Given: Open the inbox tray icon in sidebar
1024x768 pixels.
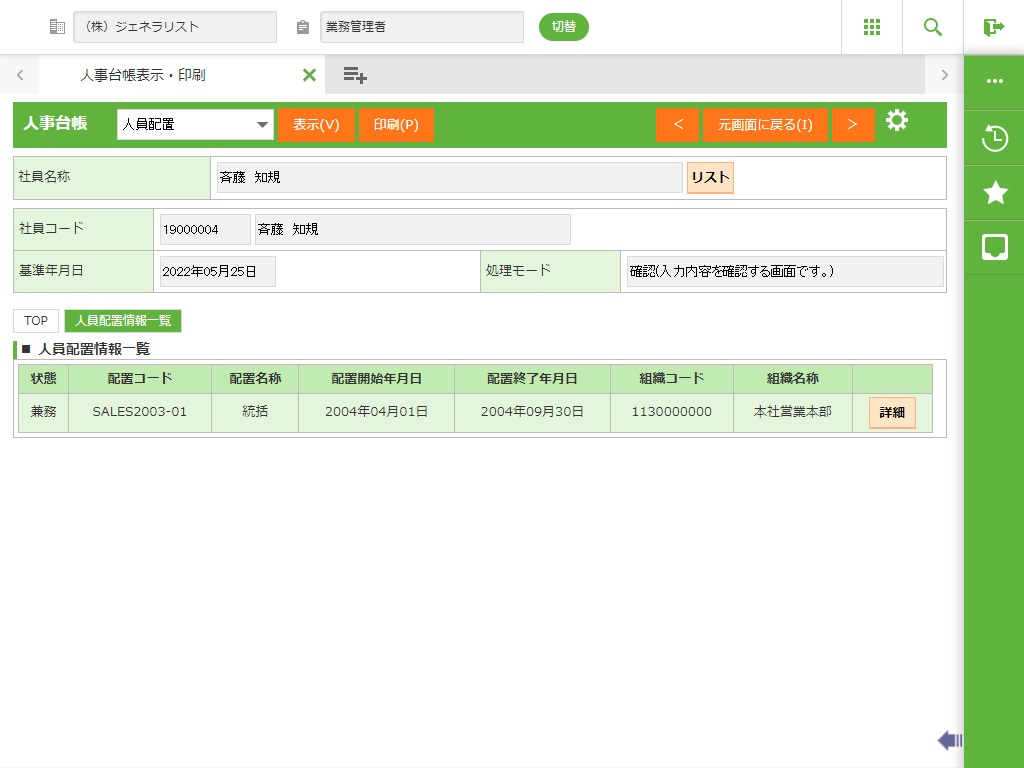Looking at the screenshot, I should click(994, 247).
